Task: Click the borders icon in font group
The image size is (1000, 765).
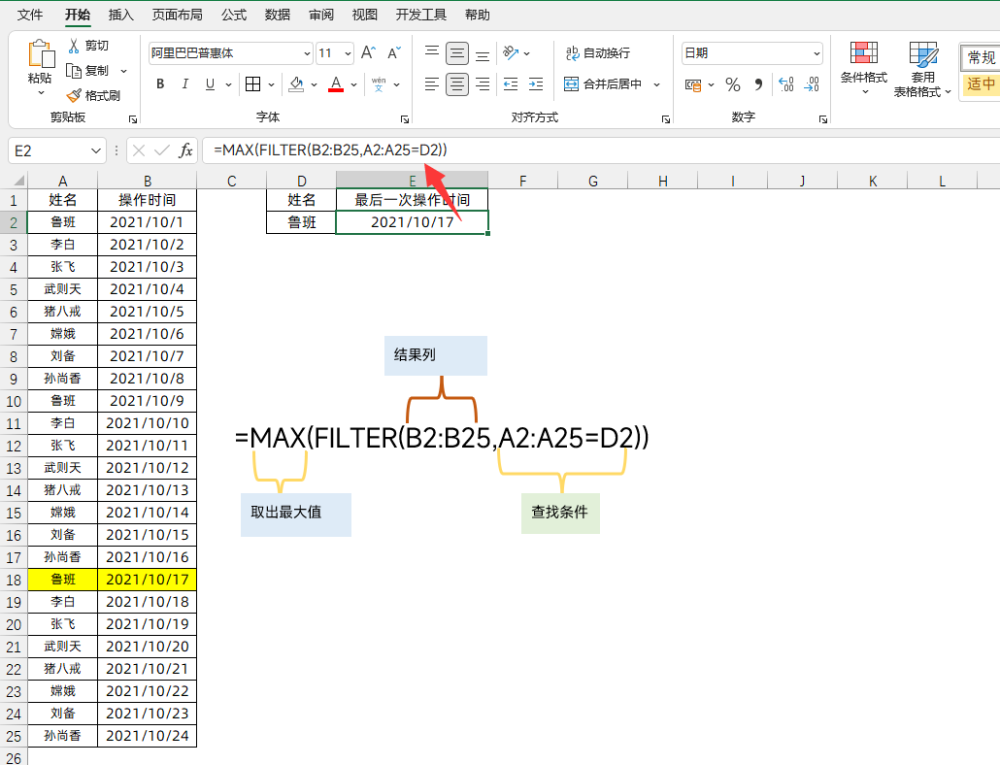Action: (253, 84)
